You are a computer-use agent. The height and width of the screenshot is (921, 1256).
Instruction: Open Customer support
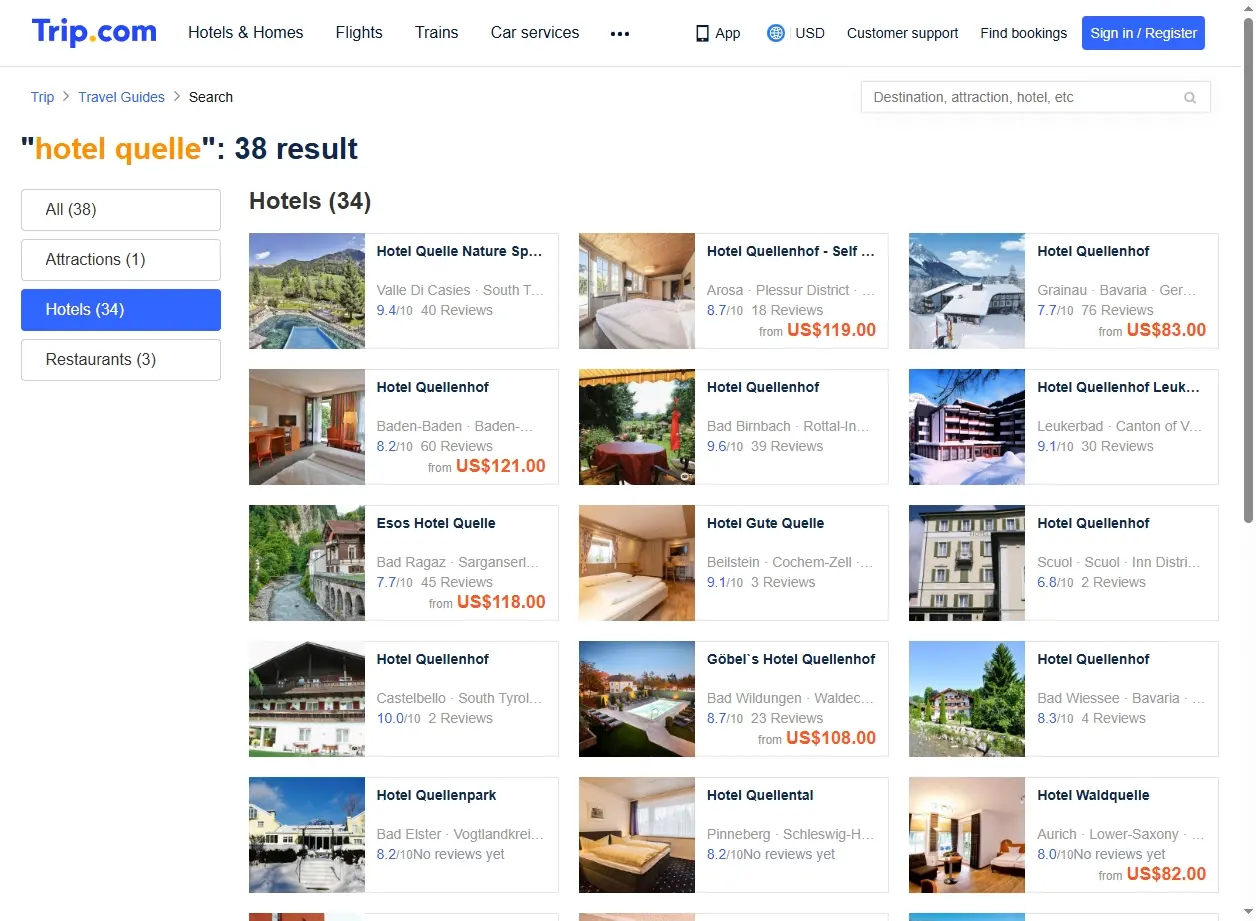point(902,33)
